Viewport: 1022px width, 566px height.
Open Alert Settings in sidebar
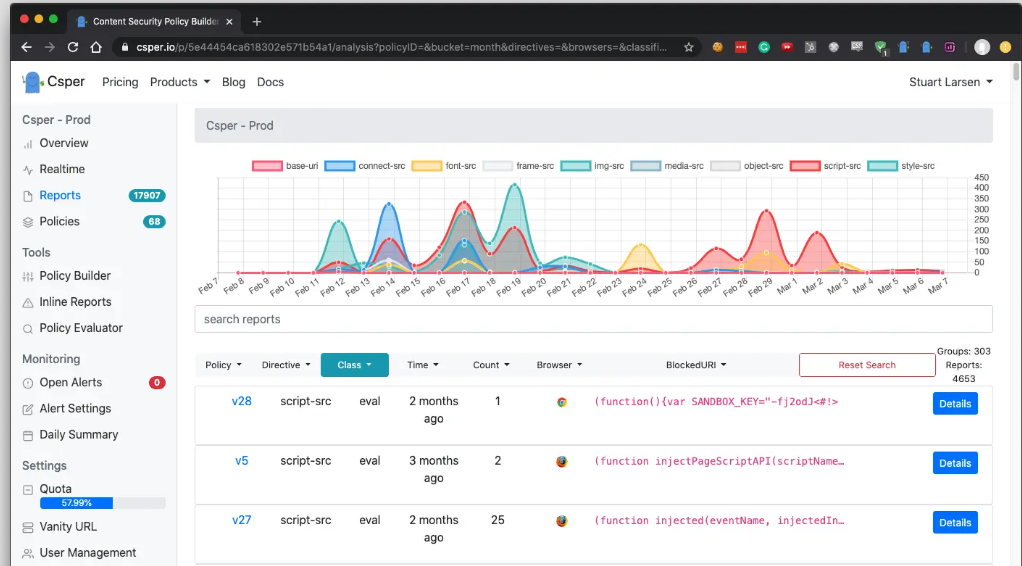point(75,409)
